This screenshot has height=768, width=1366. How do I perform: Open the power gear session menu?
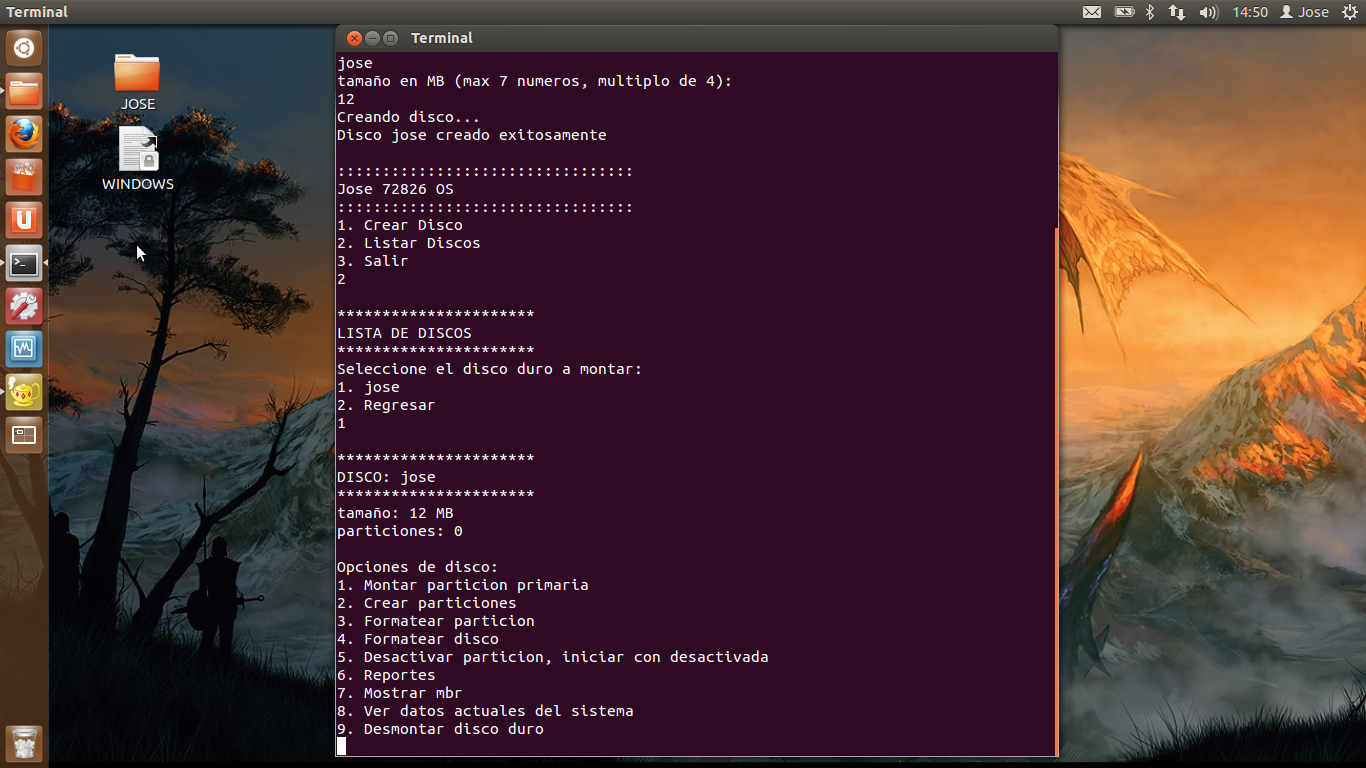pyautogui.click(x=1350, y=12)
